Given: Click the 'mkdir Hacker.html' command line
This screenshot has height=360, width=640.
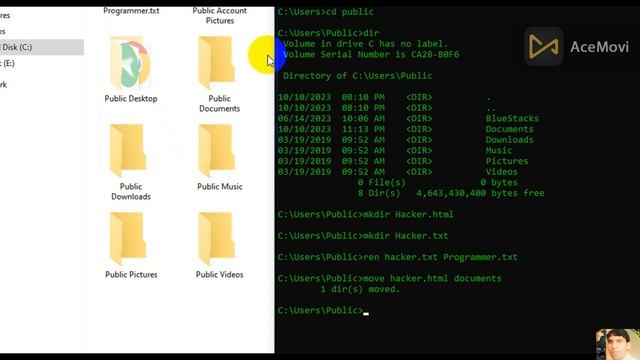Looking at the screenshot, I should click(365, 214).
